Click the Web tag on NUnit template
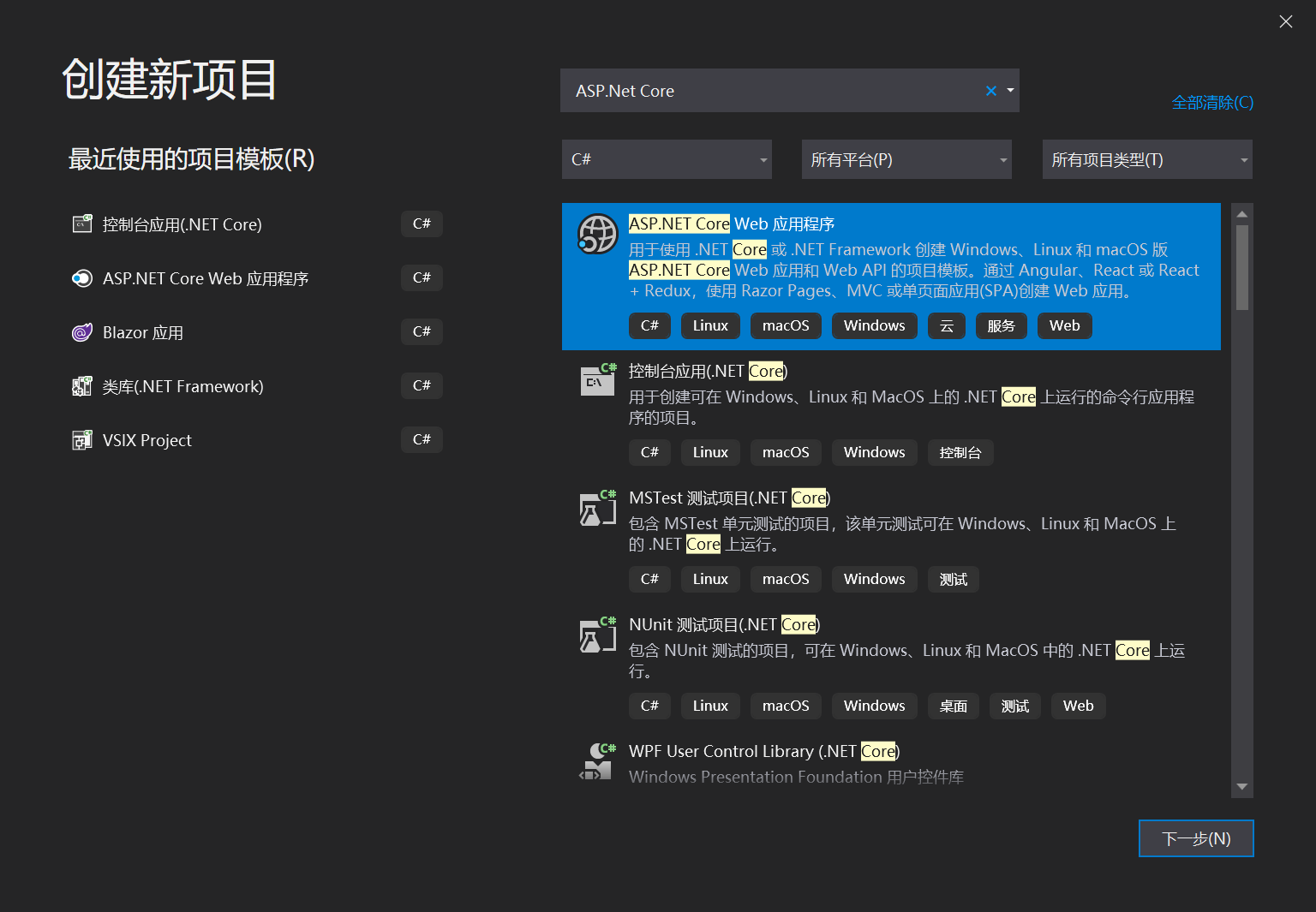 (x=1079, y=706)
